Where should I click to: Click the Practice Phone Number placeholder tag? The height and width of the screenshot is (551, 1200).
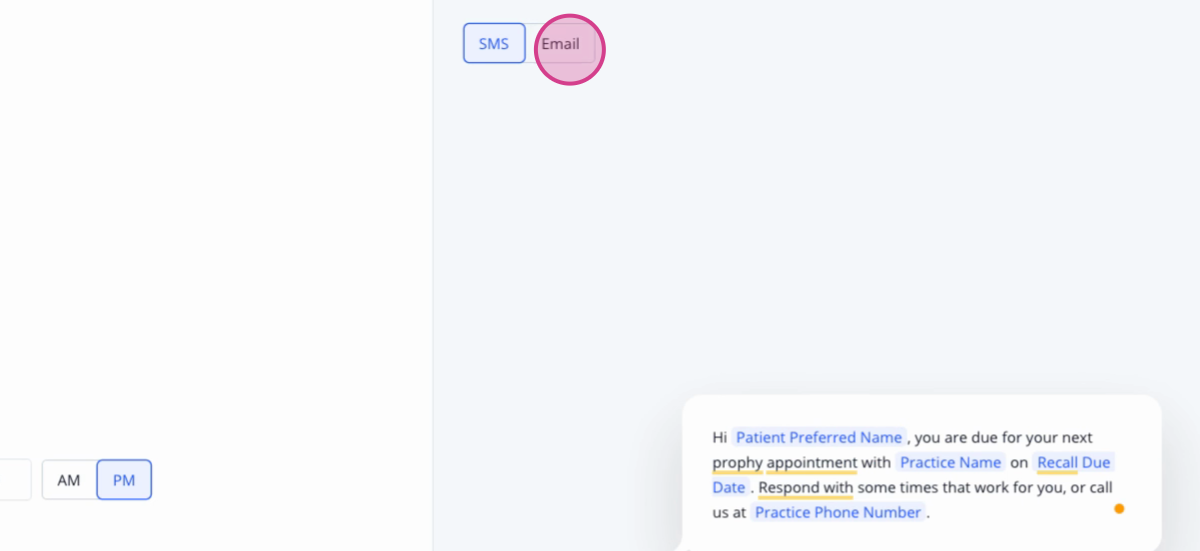pyautogui.click(x=838, y=512)
